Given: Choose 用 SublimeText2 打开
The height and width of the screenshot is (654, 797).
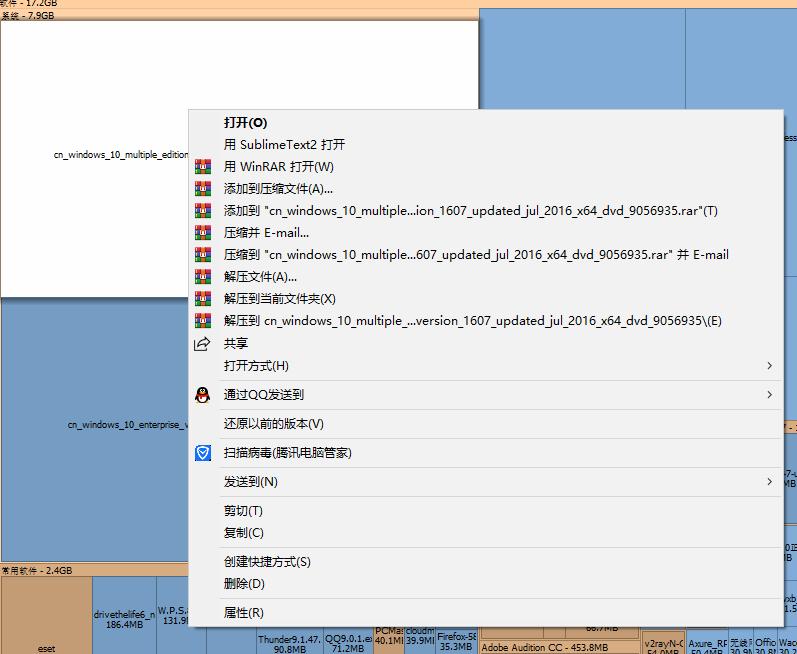Looking at the screenshot, I should pos(485,145).
